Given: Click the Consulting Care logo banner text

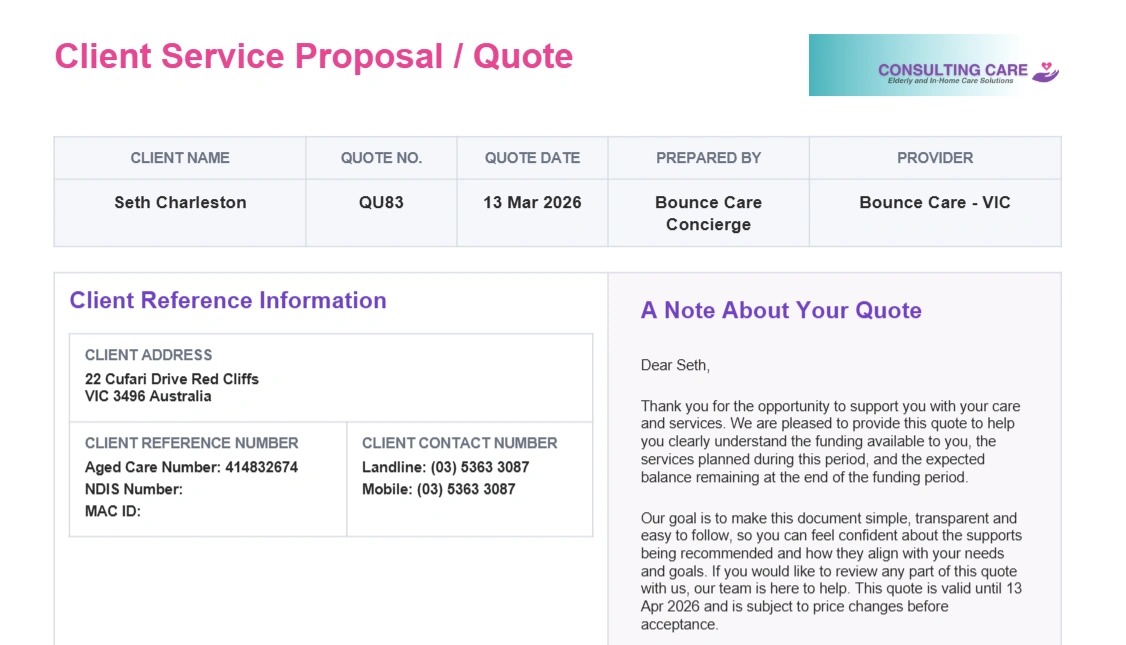Looking at the screenshot, I should click(x=952, y=70).
